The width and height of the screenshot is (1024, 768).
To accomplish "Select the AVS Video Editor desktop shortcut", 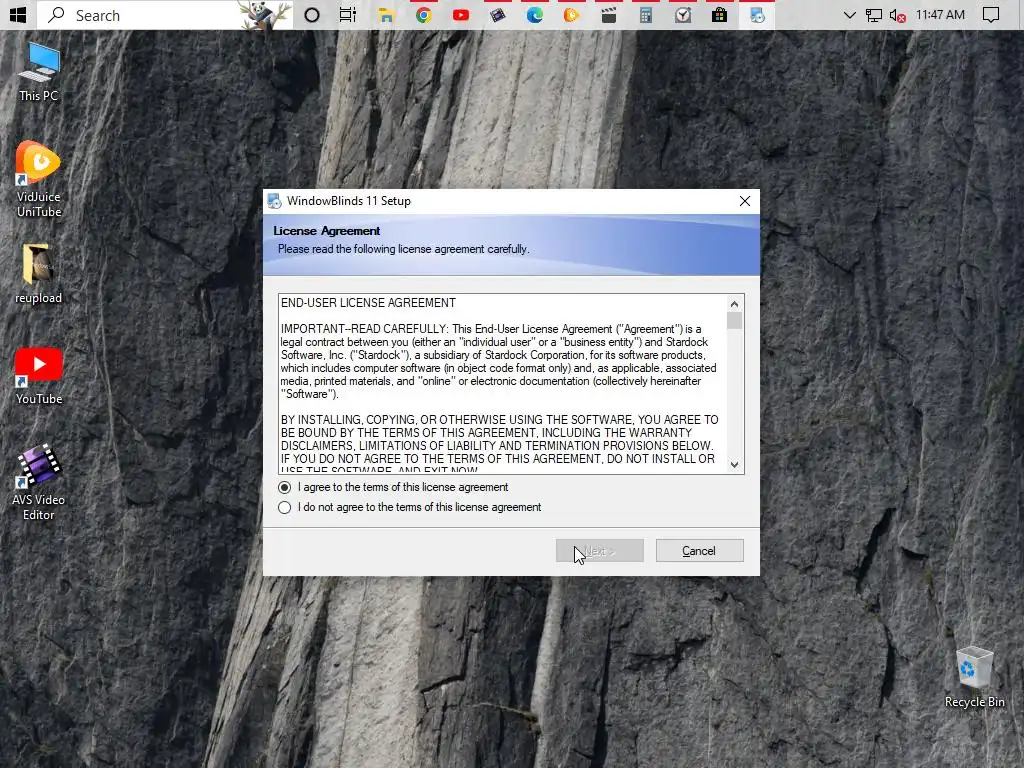I will [39, 482].
